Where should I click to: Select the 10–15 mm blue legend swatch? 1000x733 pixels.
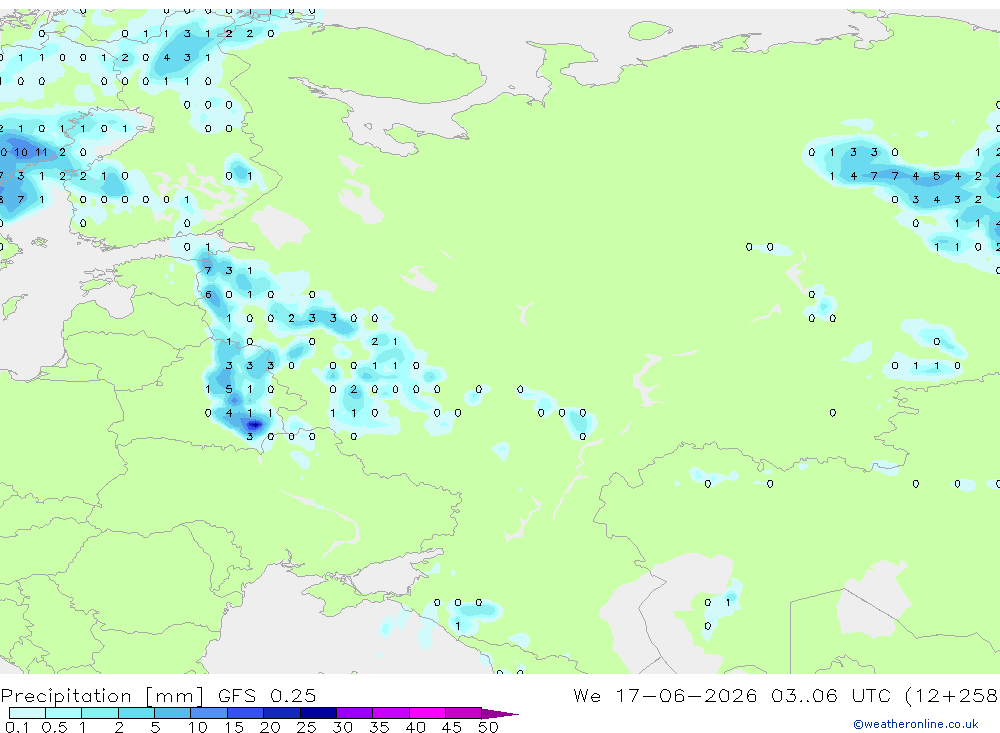tap(209, 713)
